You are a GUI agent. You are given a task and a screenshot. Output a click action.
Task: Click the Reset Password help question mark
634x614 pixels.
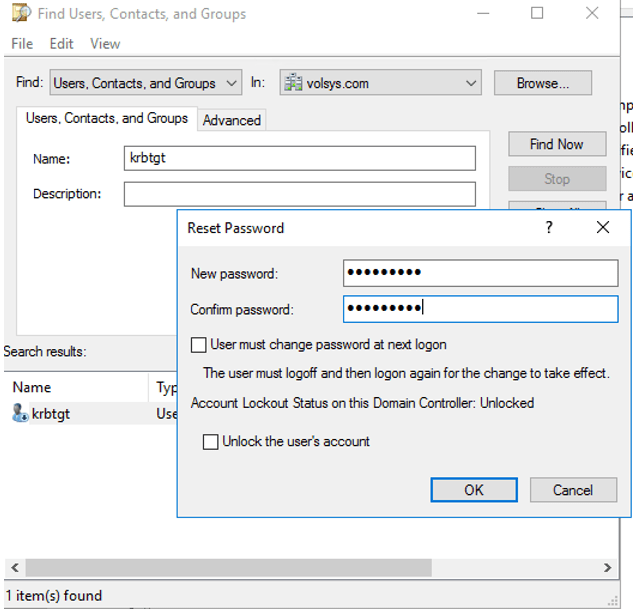point(548,228)
